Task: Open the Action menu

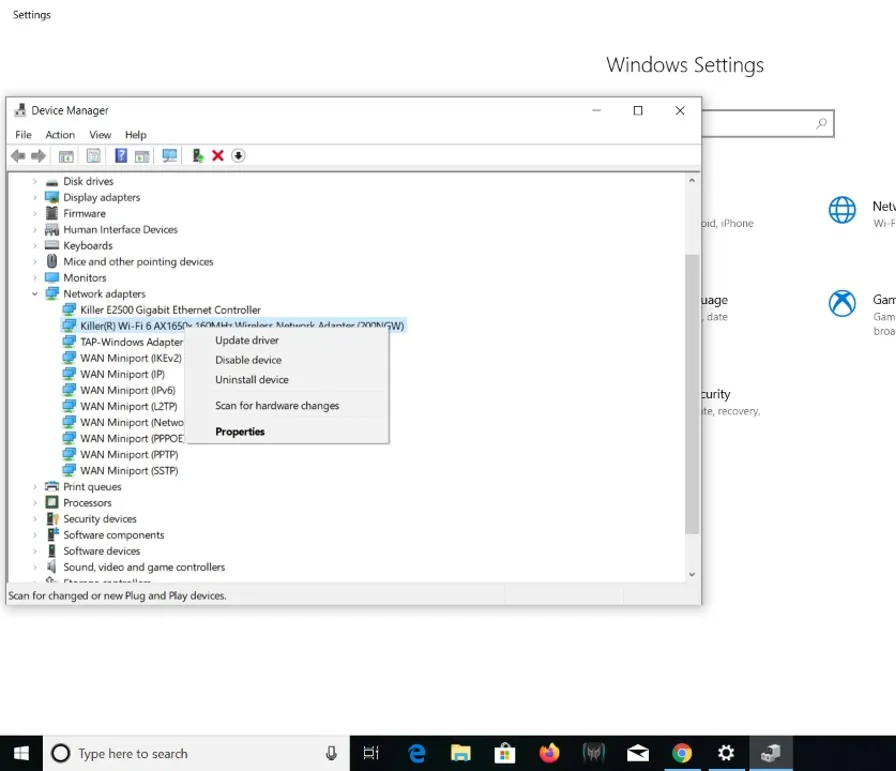Action: 60,135
